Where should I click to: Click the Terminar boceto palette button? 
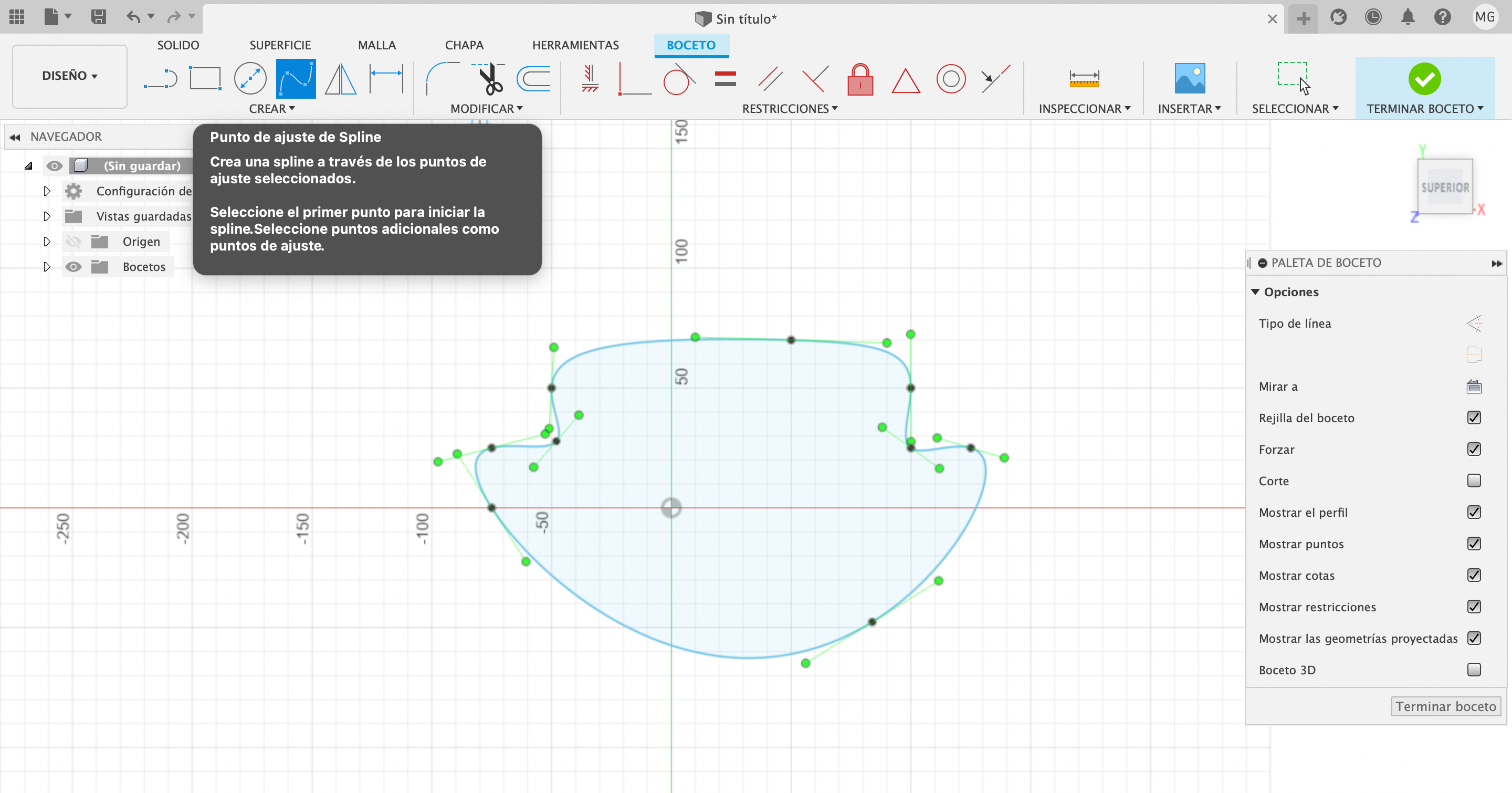(1446, 706)
